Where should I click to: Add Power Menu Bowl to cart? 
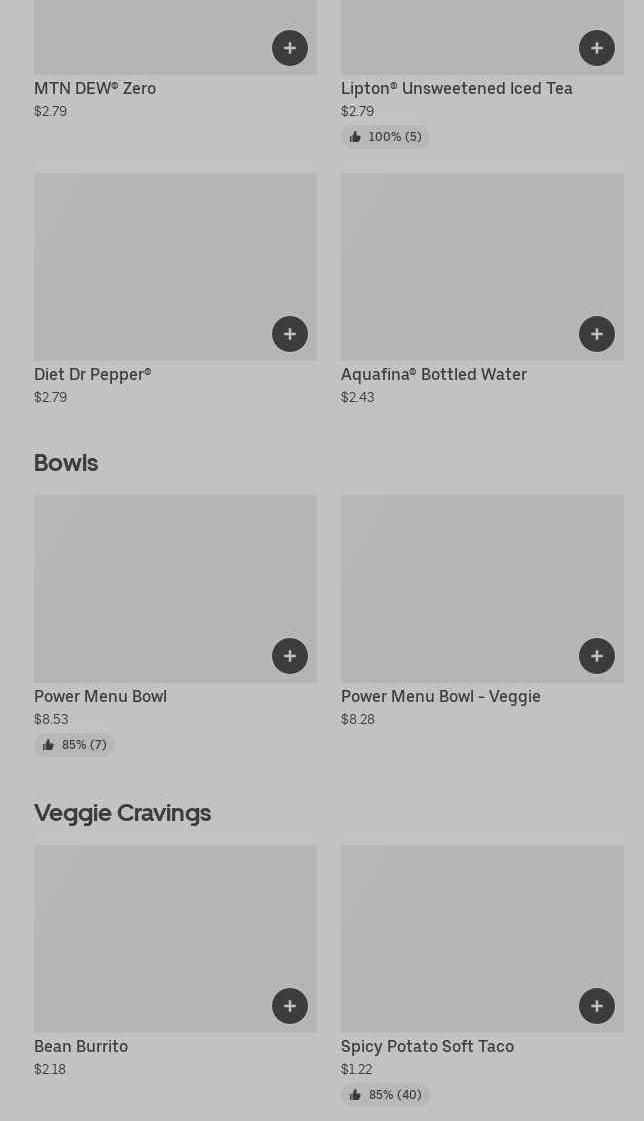(x=290, y=656)
